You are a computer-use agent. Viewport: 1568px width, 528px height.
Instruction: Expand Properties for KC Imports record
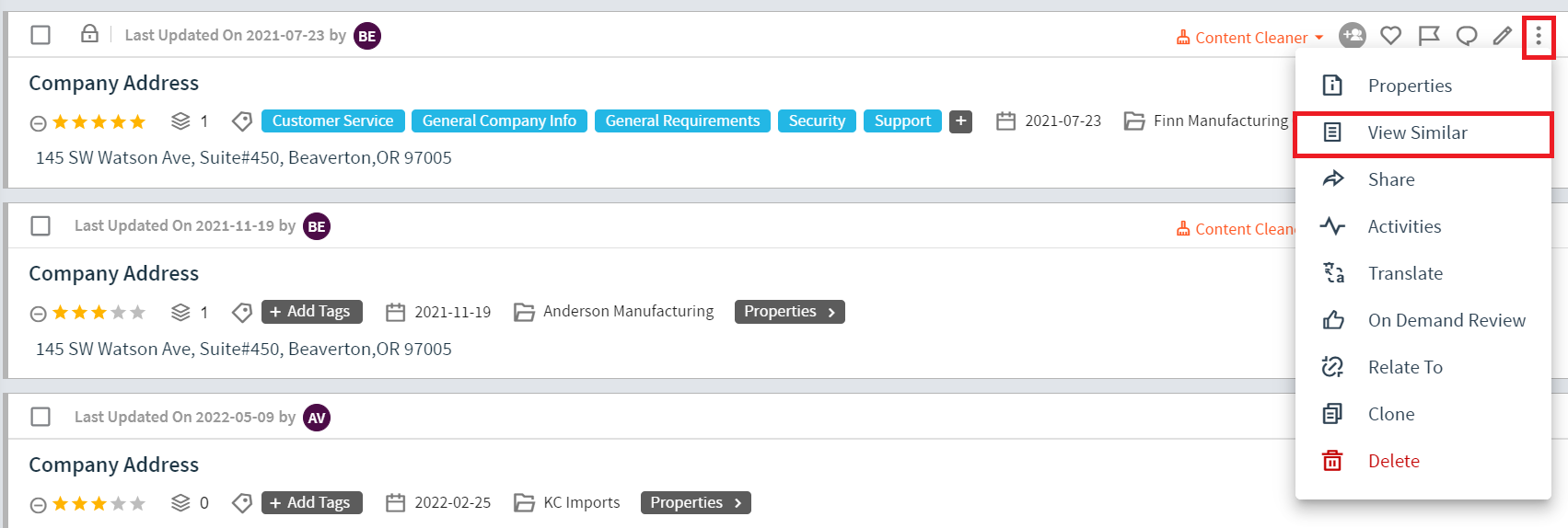pos(695,502)
